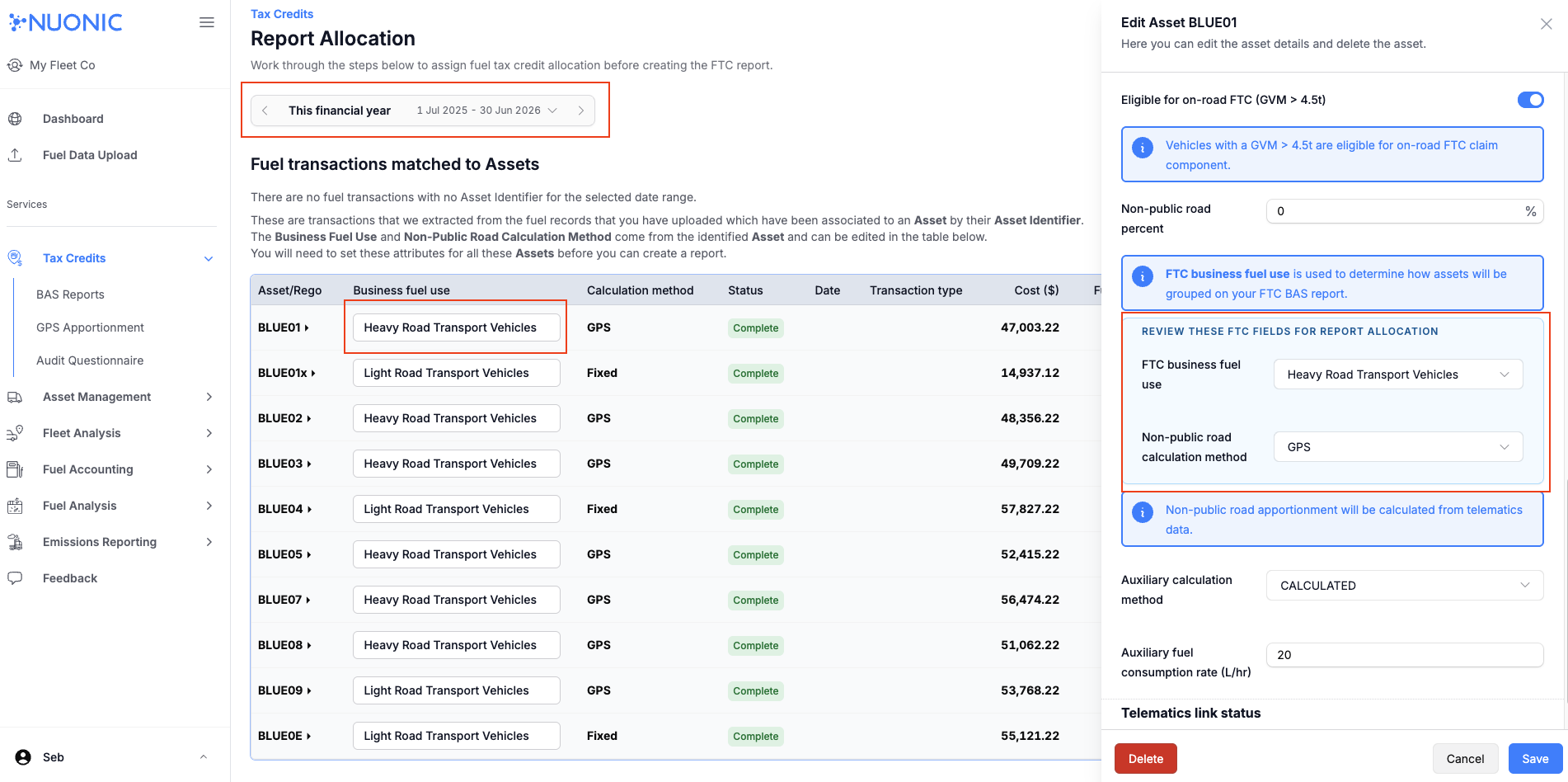The image size is (1568, 782).
Task: Click Complete status badge for BLUE03
Action: [755, 464]
